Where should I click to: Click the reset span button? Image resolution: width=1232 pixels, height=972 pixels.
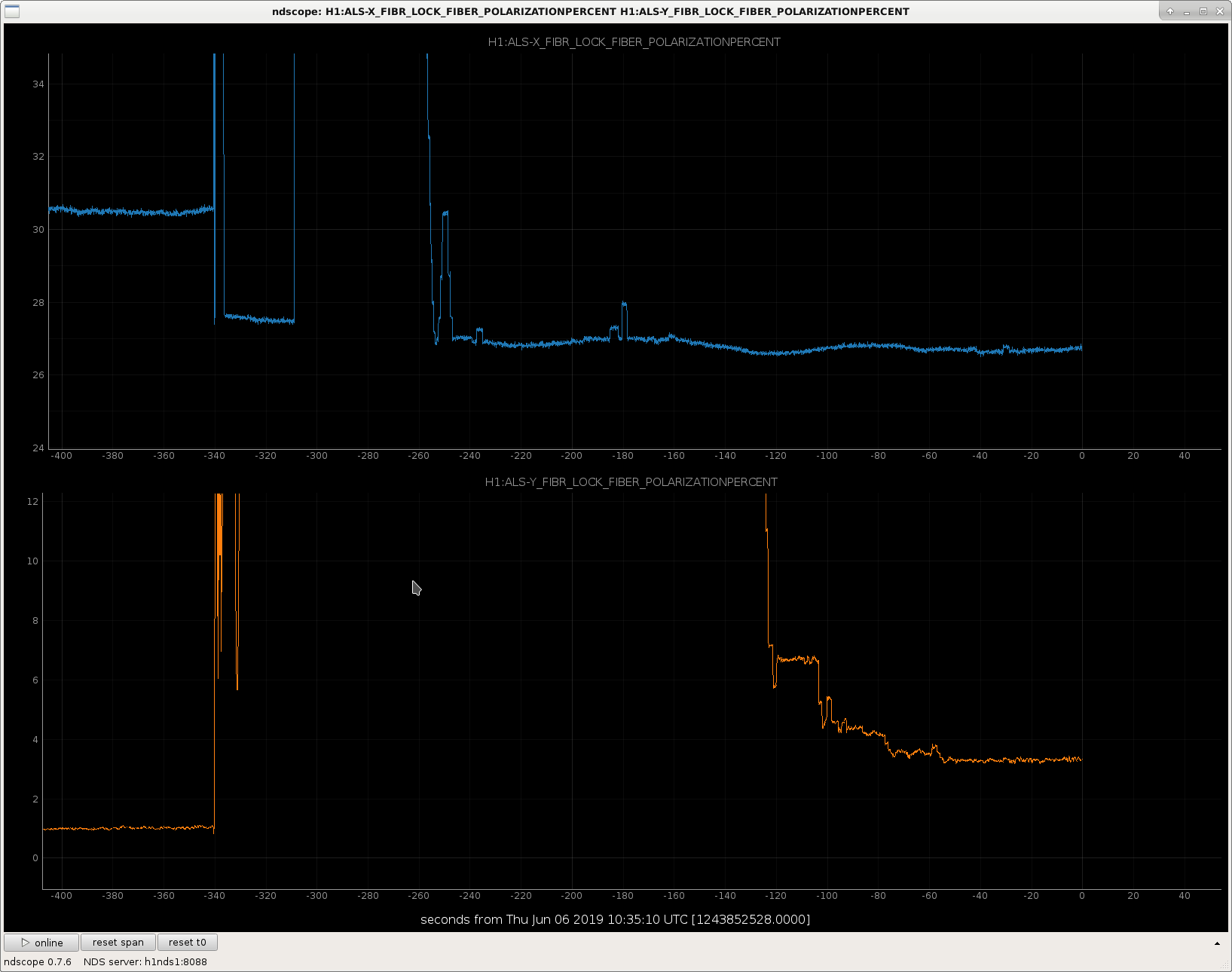tap(118, 943)
